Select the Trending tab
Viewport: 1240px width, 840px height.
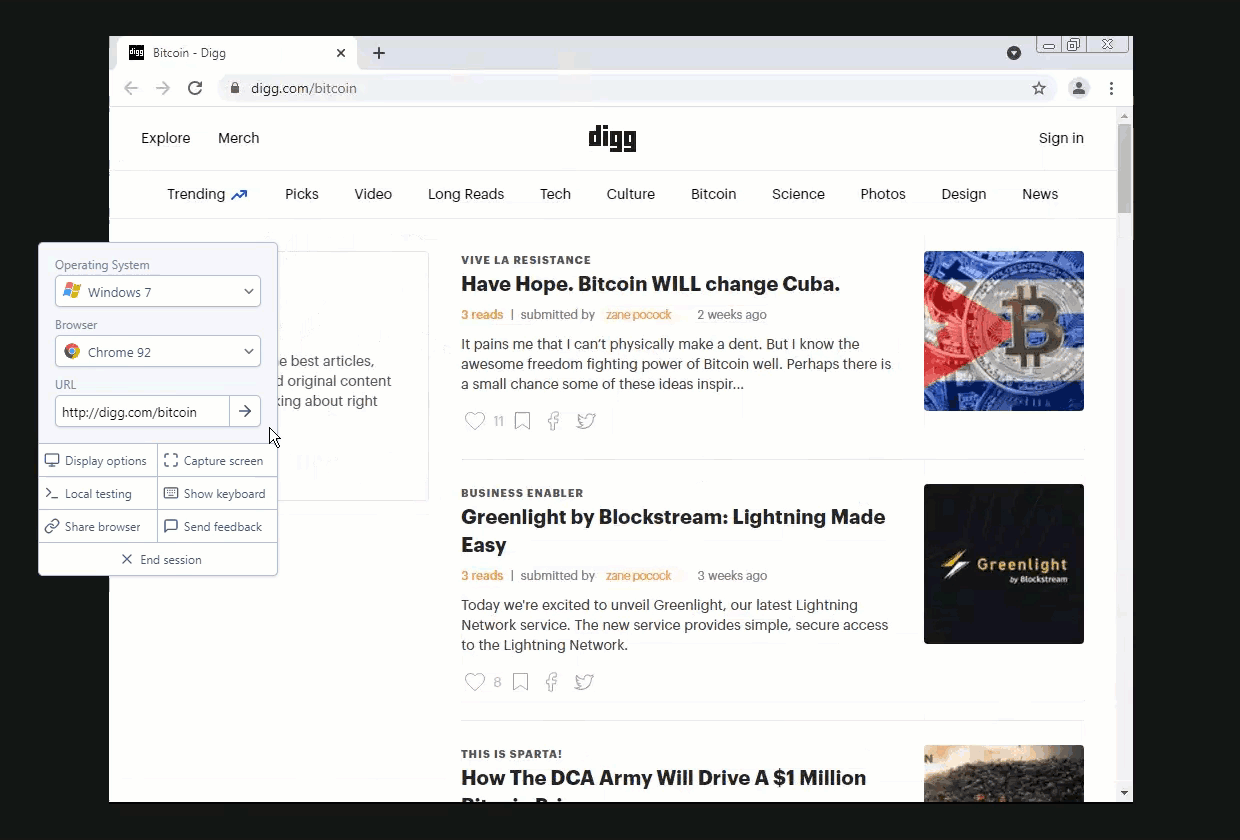coord(207,194)
